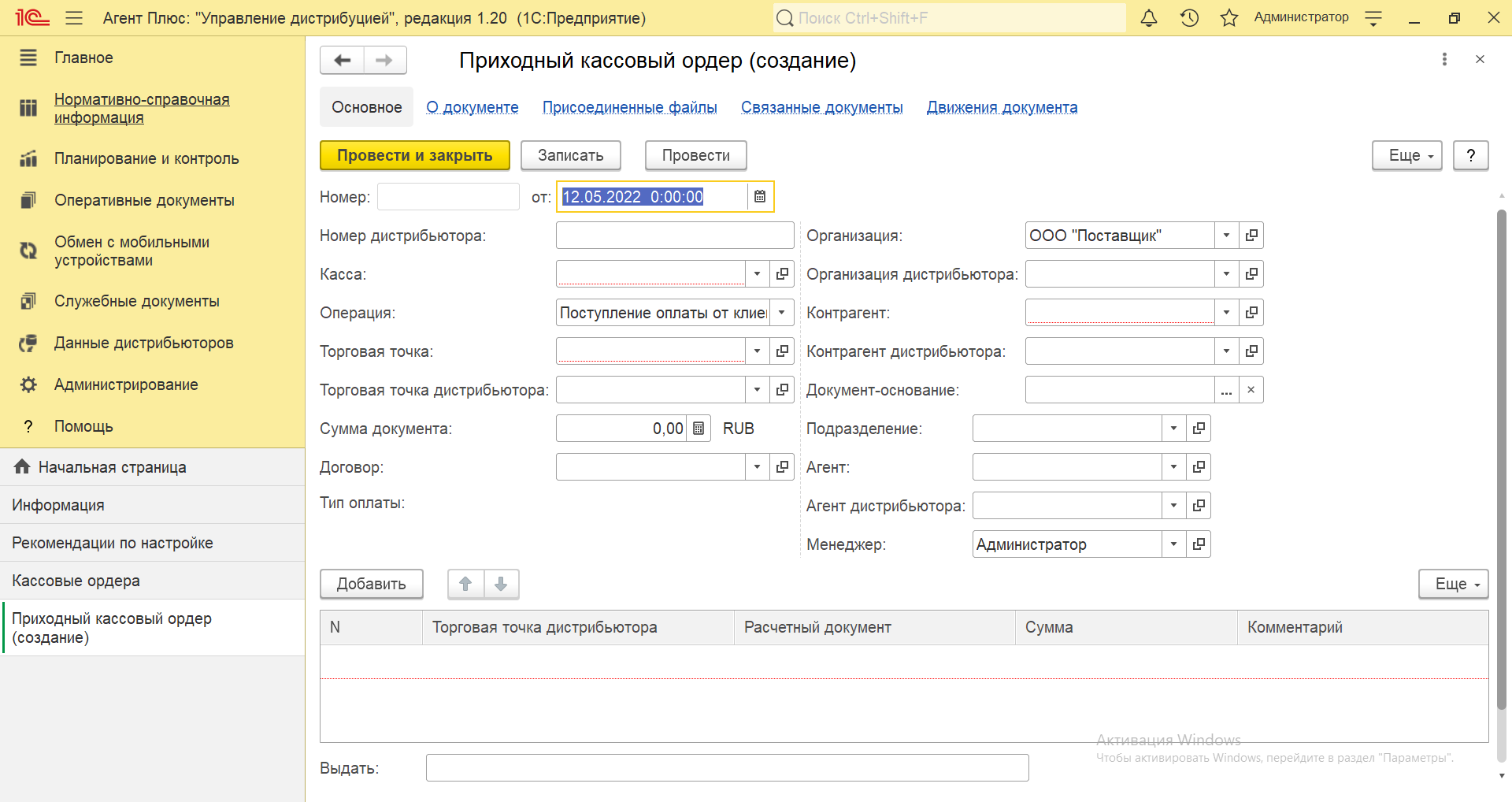Open the notifications bell icon
The width and height of the screenshot is (1512, 802).
click(x=1149, y=17)
